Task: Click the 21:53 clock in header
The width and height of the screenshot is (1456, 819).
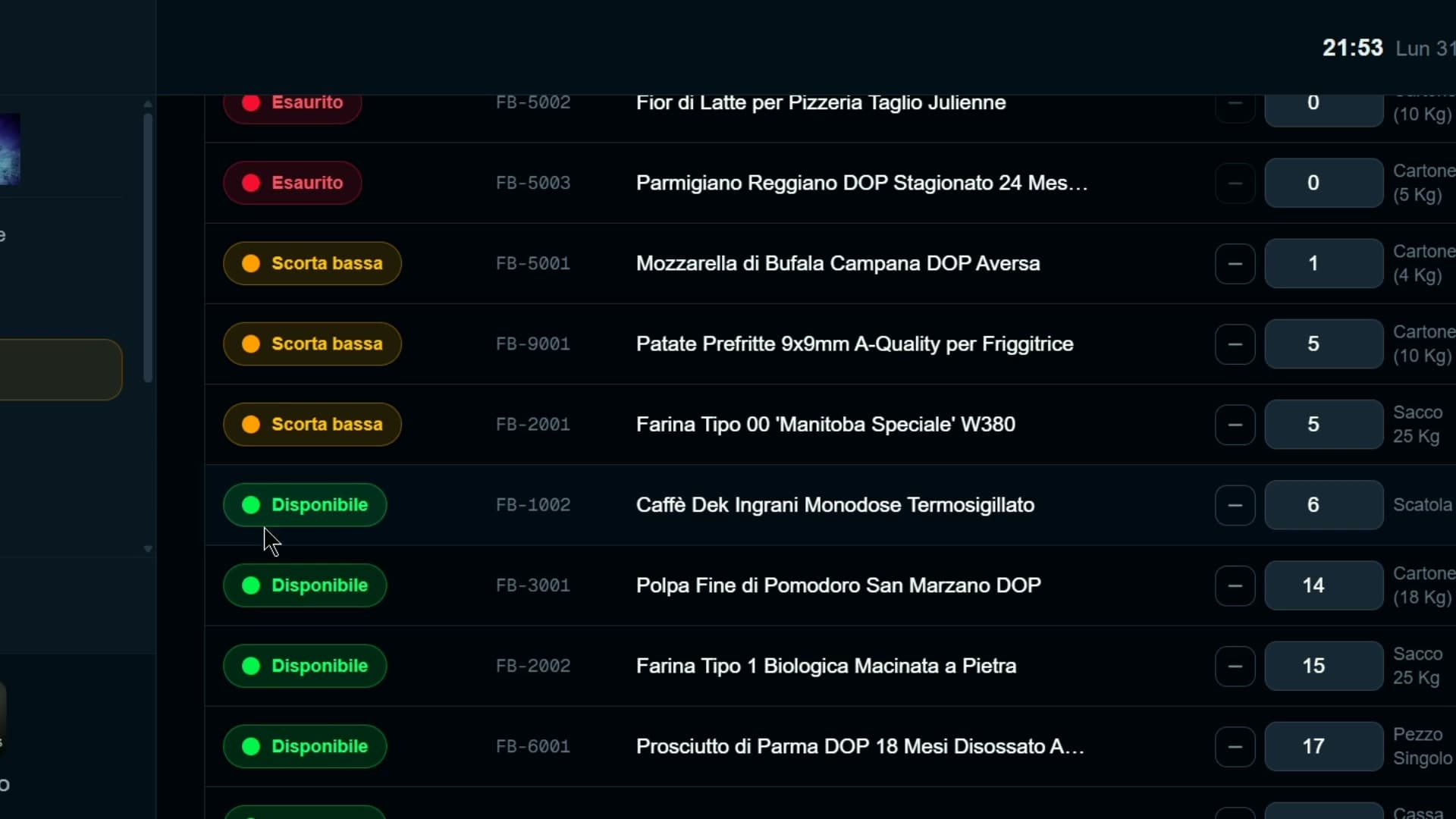Action: 1353,48
